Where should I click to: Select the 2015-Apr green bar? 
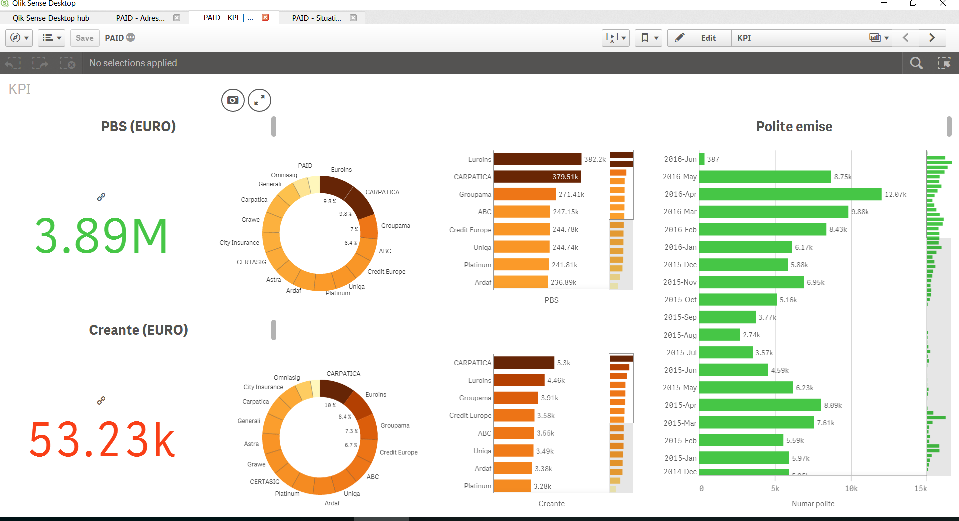click(x=760, y=405)
